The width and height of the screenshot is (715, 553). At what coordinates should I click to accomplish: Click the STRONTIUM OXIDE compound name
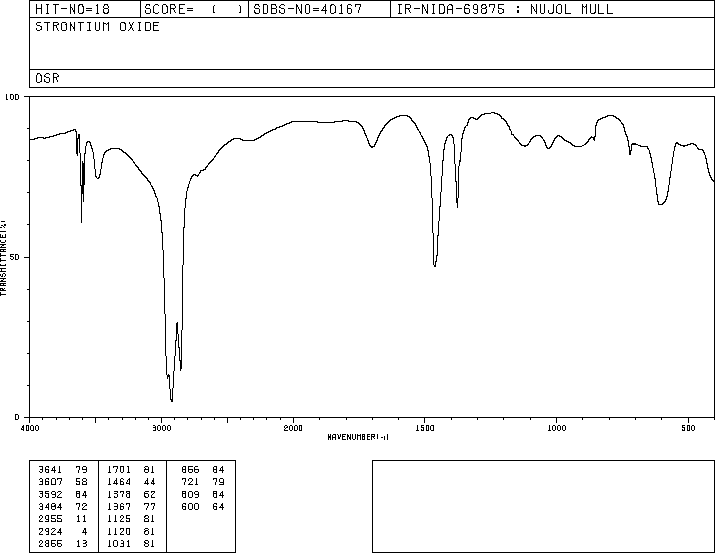click(x=97, y=27)
